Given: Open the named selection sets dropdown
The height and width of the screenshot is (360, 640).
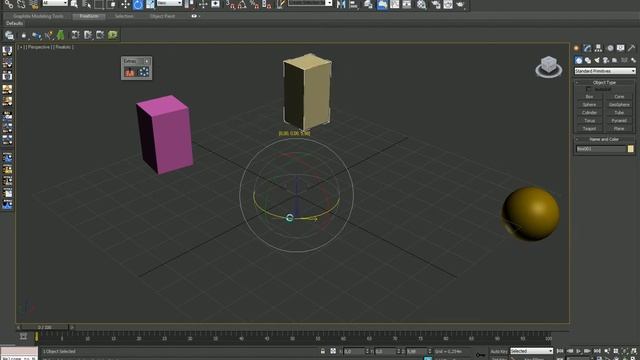Looking at the screenshot, I should (311, 3).
